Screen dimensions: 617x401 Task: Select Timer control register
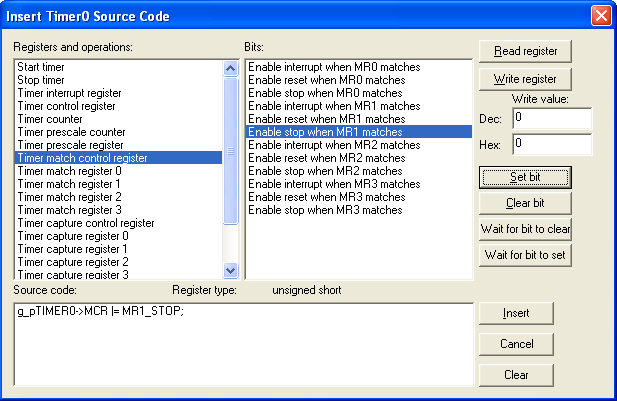point(118,106)
